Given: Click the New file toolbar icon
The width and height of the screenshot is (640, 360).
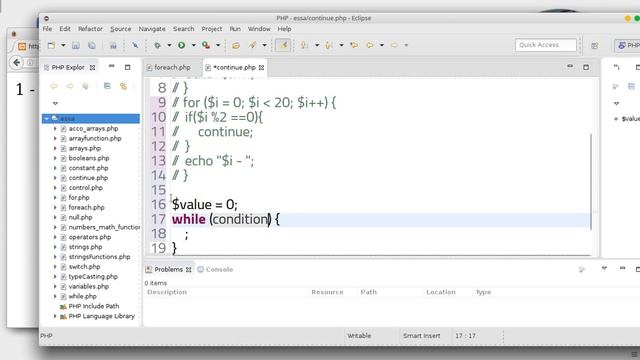Looking at the screenshot, I should tap(51, 45).
